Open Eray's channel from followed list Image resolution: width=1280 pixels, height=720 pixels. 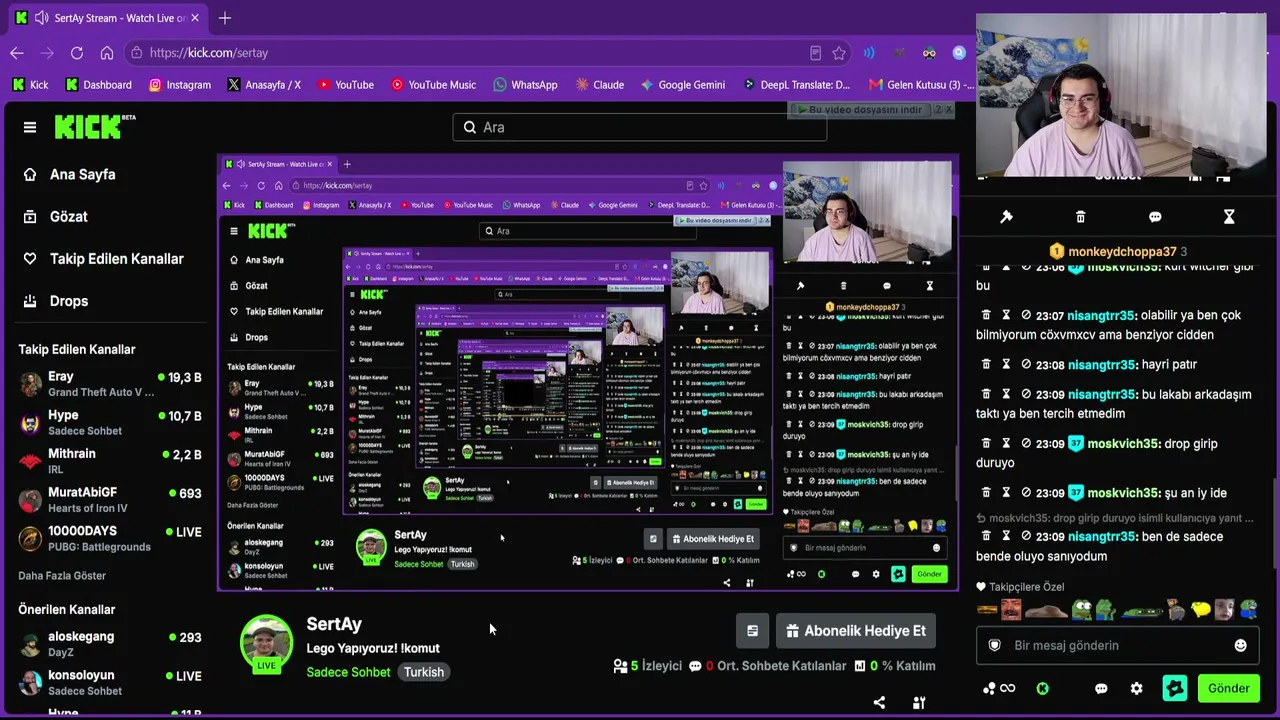pyautogui.click(x=110, y=384)
